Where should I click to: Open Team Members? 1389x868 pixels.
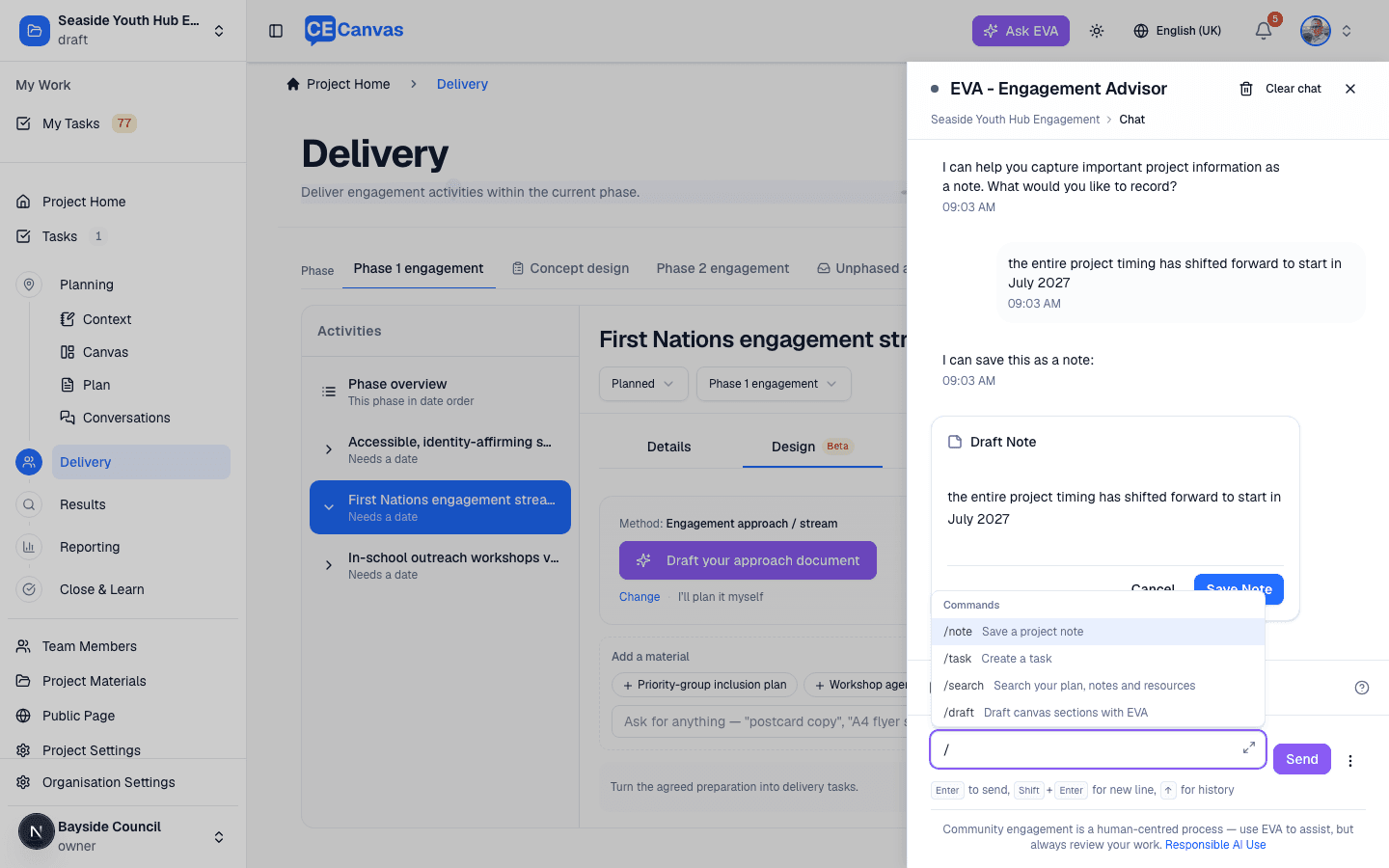[x=90, y=646]
